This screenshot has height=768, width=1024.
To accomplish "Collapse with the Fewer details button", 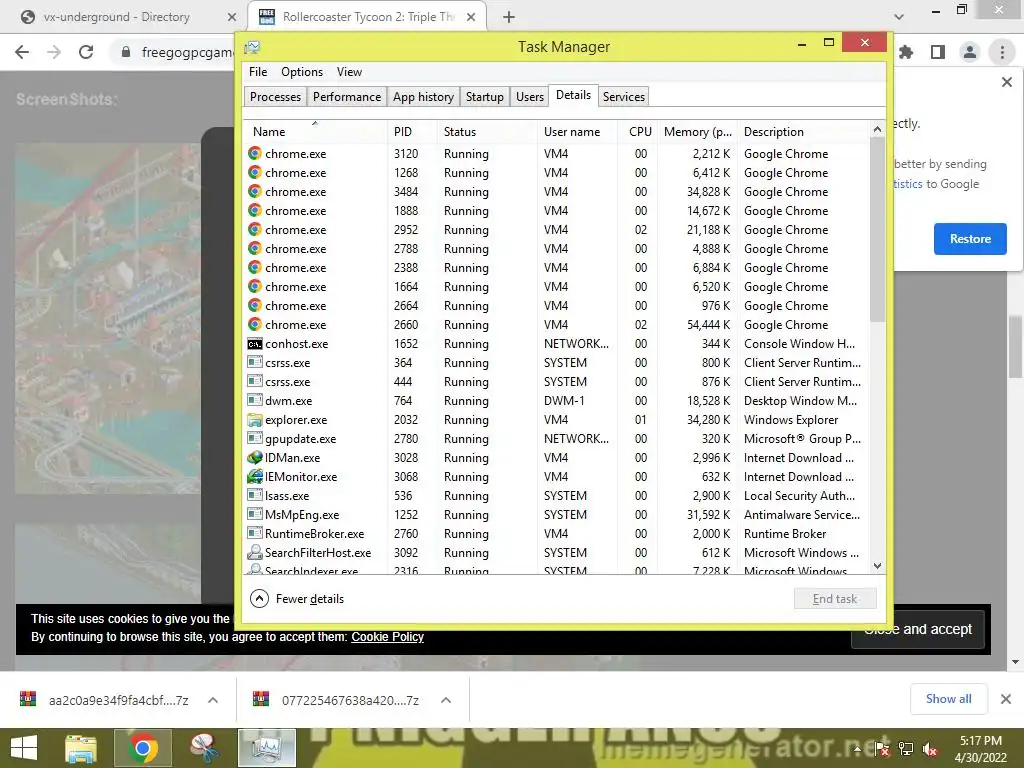I will click(x=297, y=599).
